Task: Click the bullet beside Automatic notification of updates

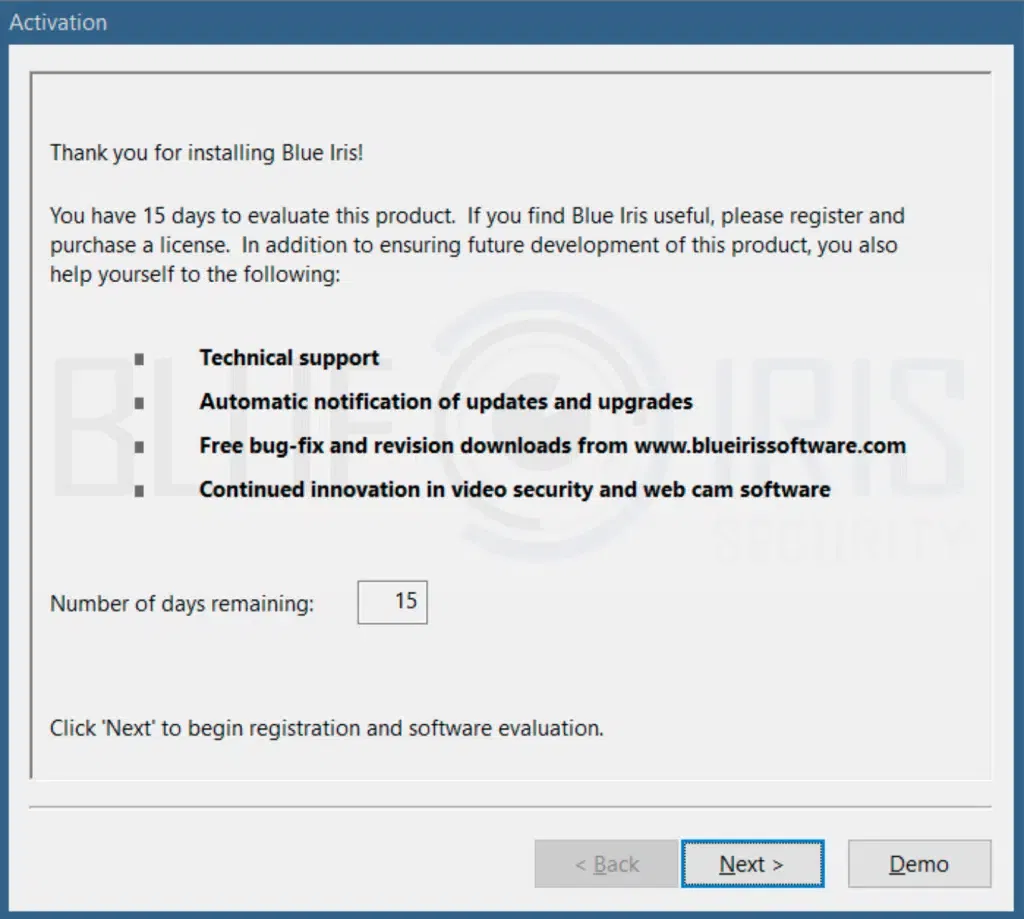Action: [x=139, y=403]
